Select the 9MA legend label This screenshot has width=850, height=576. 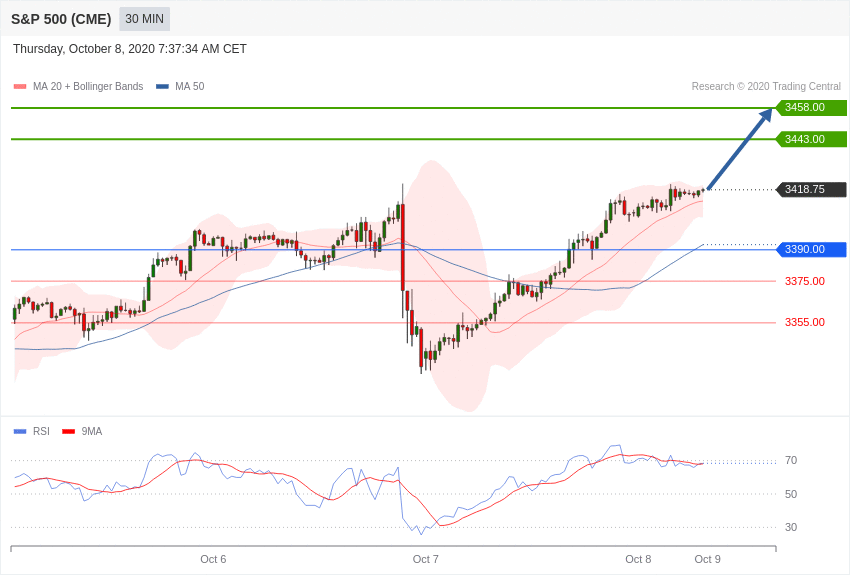tap(92, 431)
